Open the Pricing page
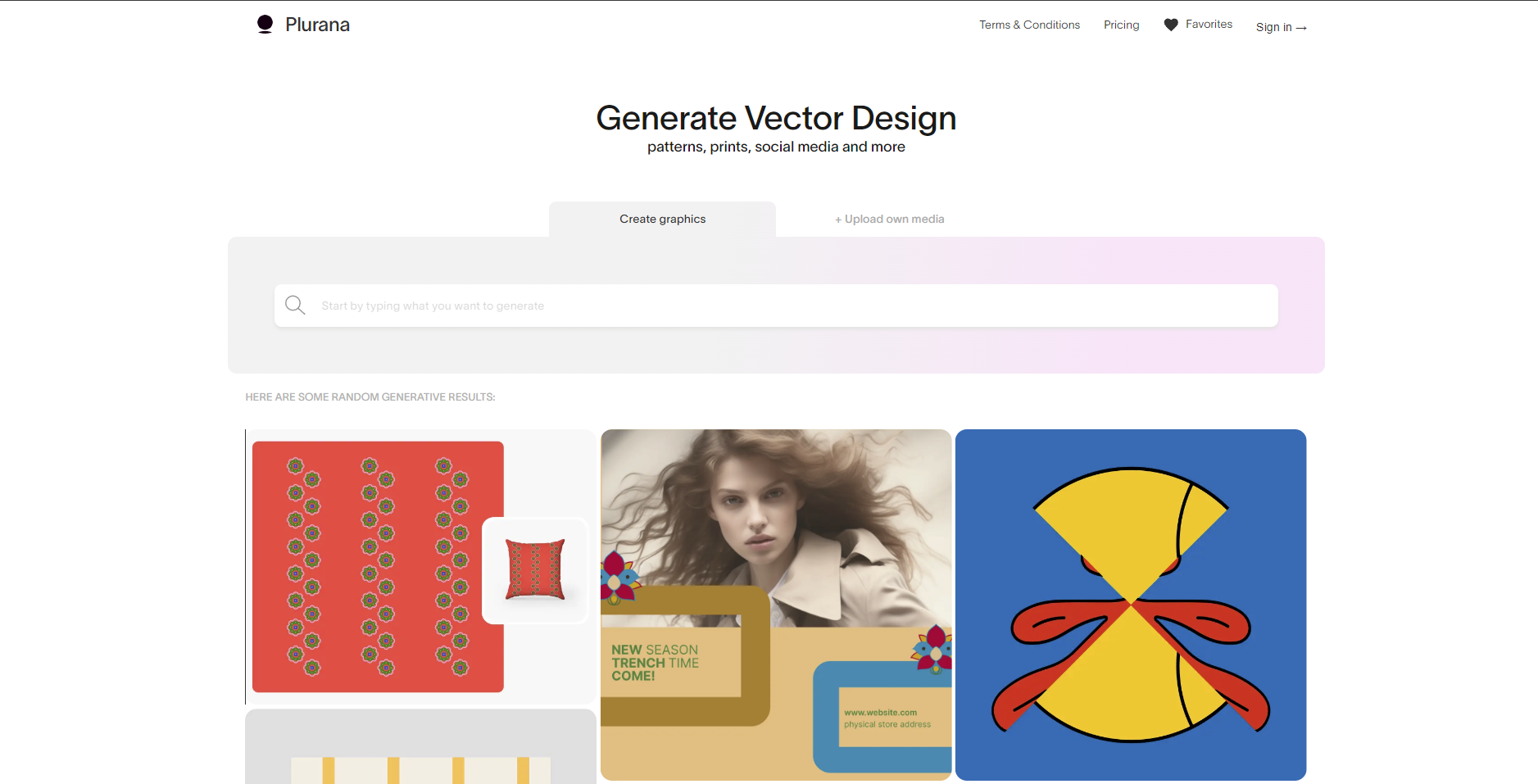 pyautogui.click(x=1121, y=25)
